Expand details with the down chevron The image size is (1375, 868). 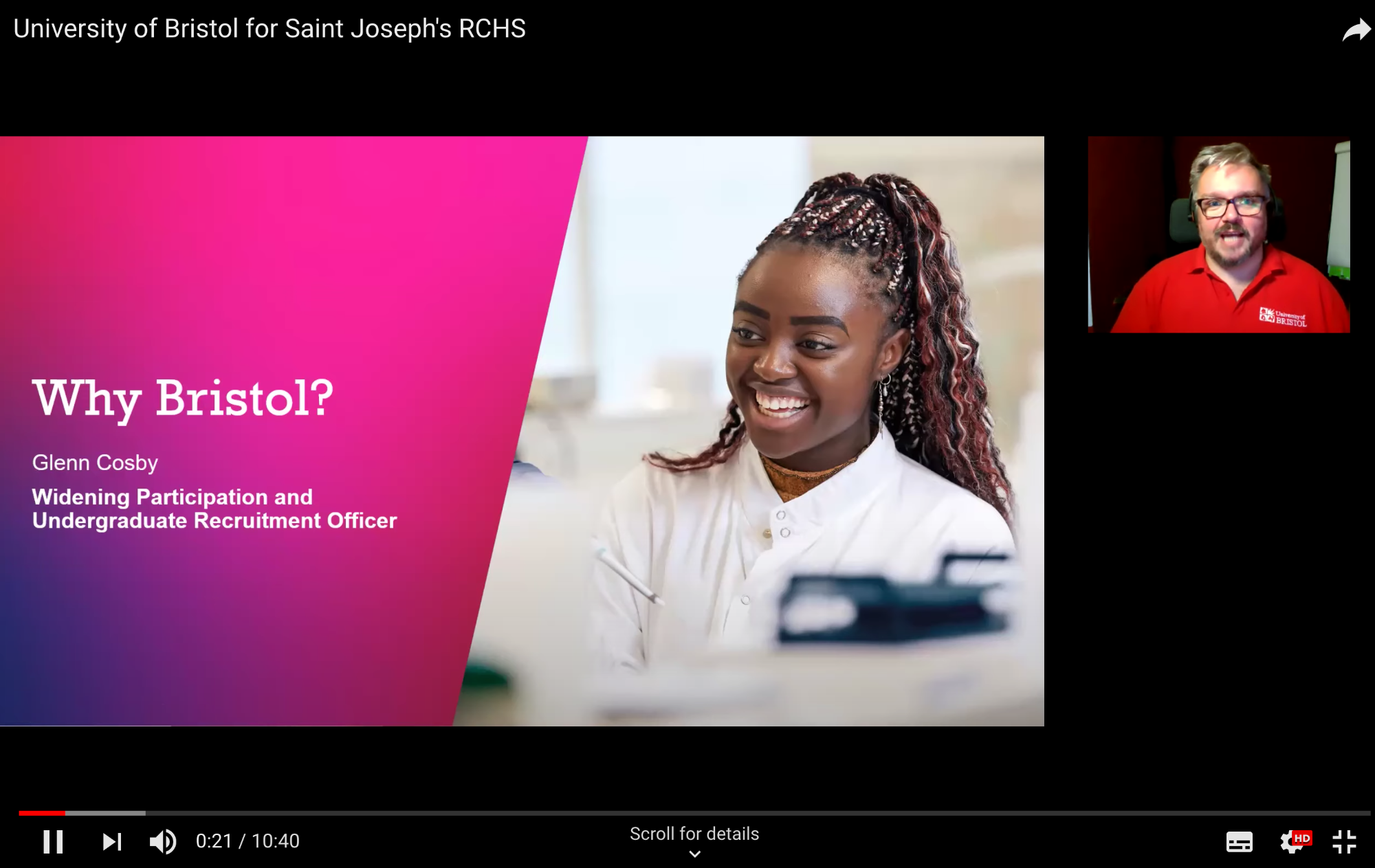click(x=695, y=854)
